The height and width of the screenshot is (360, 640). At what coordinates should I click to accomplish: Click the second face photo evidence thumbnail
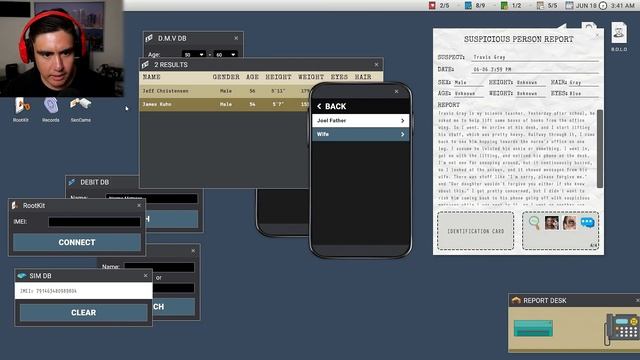[x=569, y=223]
